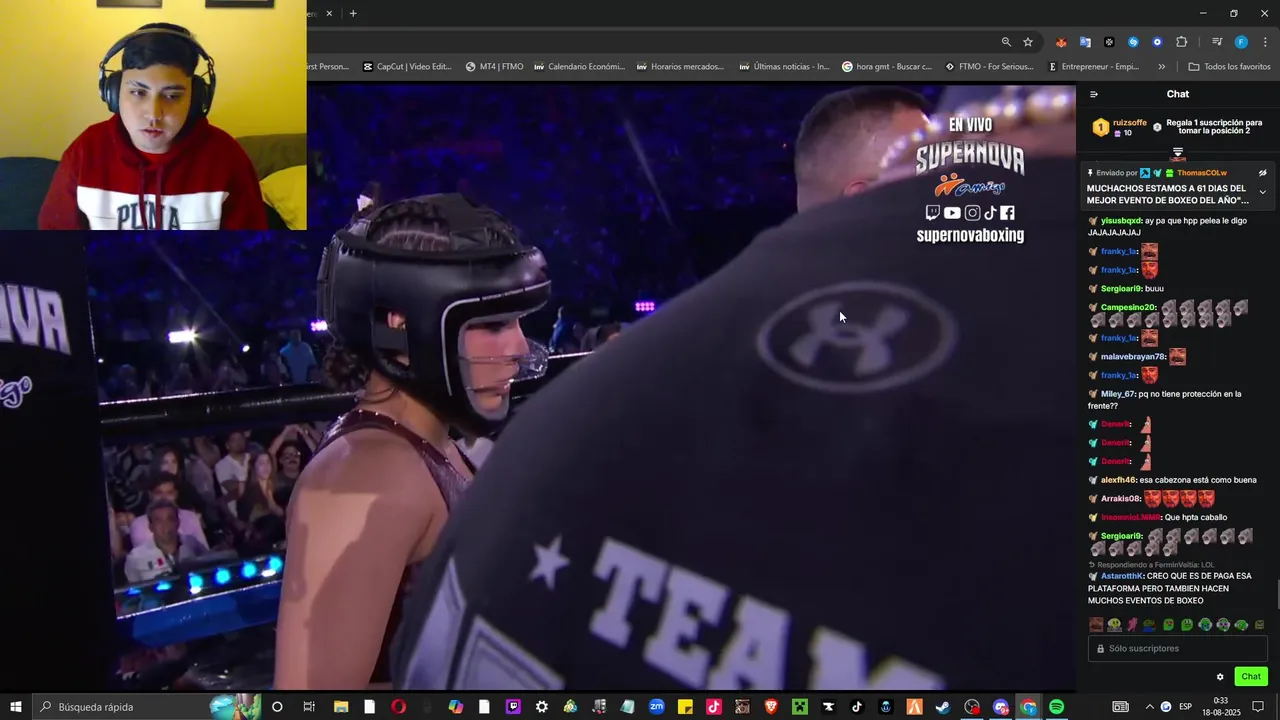
Task: Open the Últimas noticias bookmark
Action: (x=784, y=67)
